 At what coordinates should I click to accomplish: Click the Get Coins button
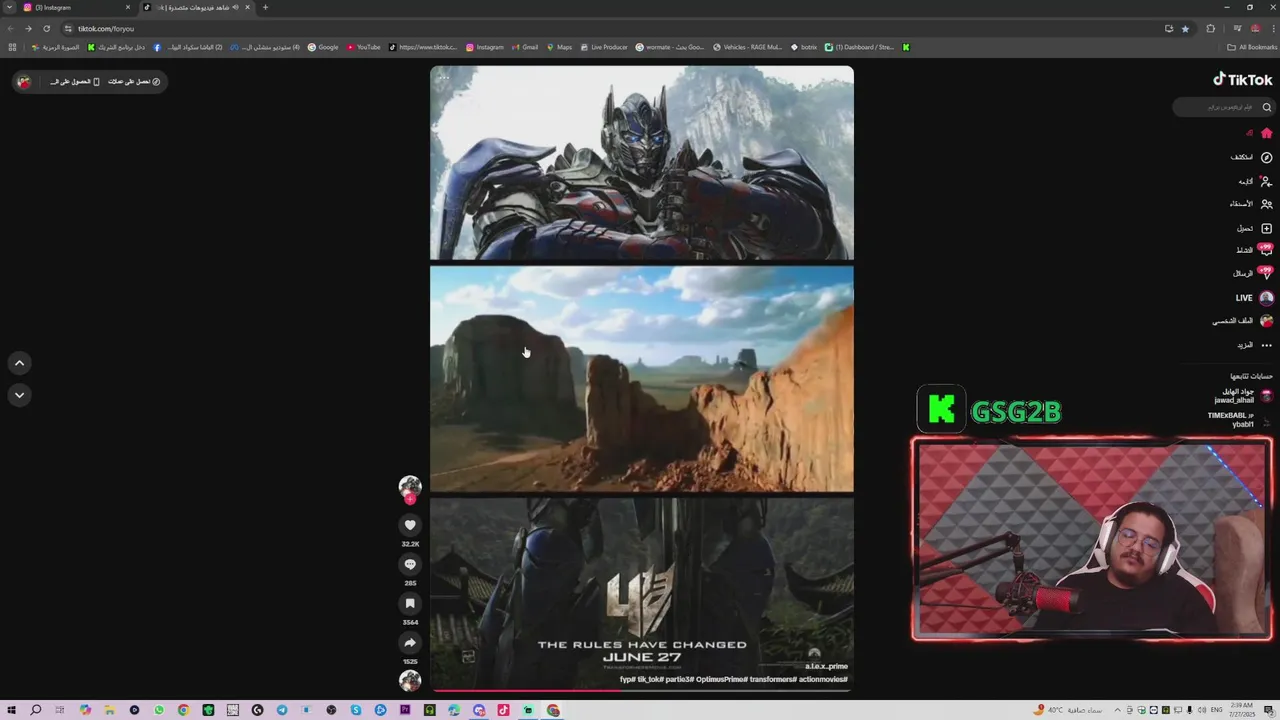click(x=134, y=81)
